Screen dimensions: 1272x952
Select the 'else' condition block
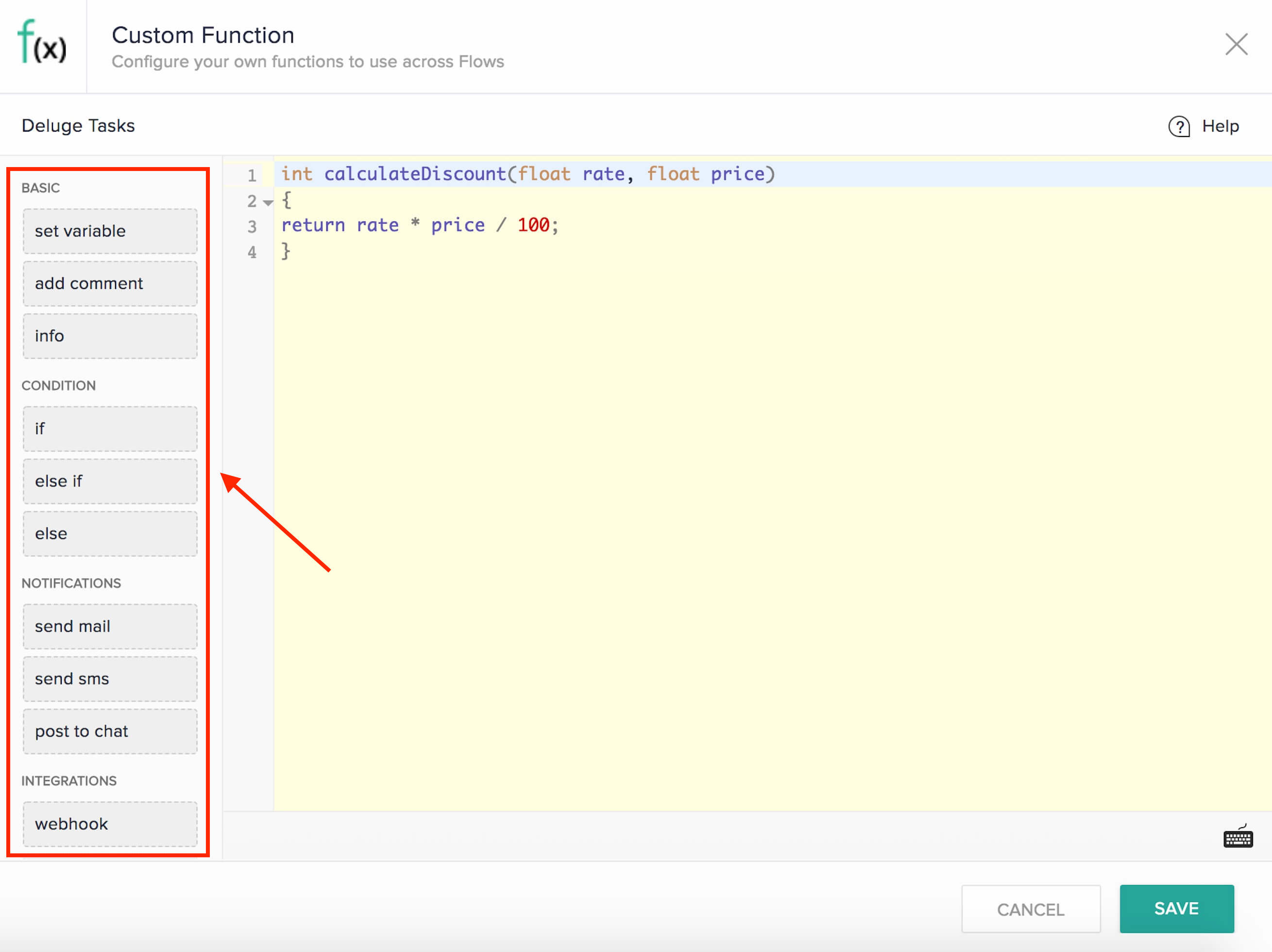(x=110, y=533)
